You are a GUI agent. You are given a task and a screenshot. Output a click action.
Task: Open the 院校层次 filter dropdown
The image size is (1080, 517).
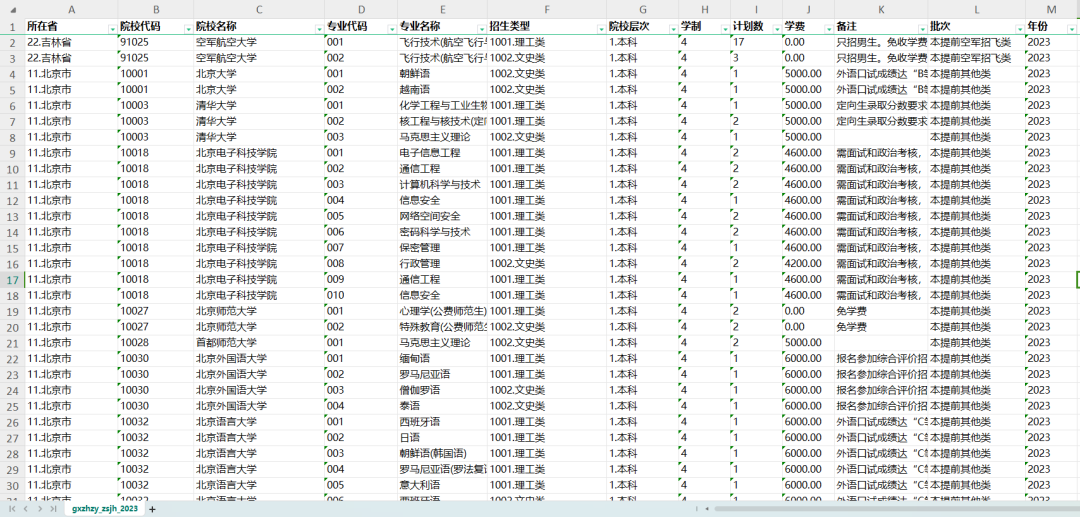point(672,28)
